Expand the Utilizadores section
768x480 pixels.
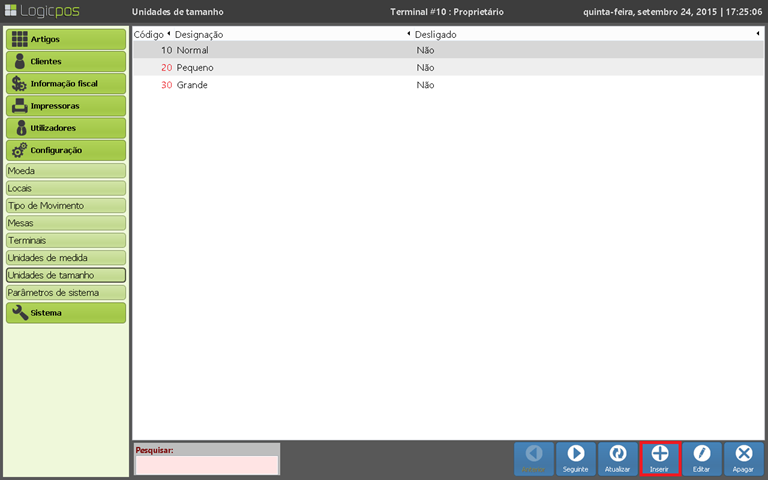pyautogui.click(x=66, y=128)
